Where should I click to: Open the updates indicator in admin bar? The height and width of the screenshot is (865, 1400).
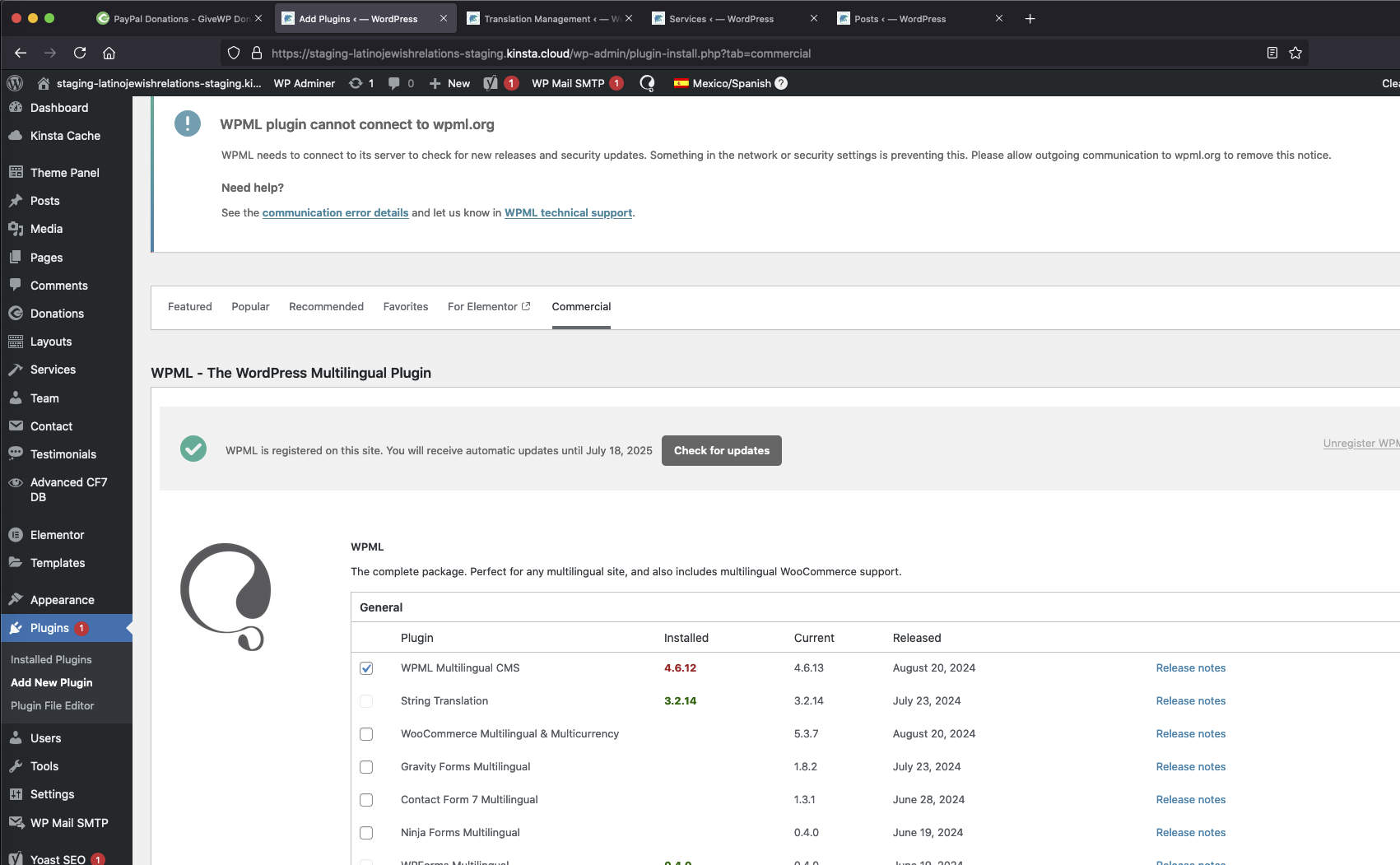pyautogui.click(x=361, y=83)
